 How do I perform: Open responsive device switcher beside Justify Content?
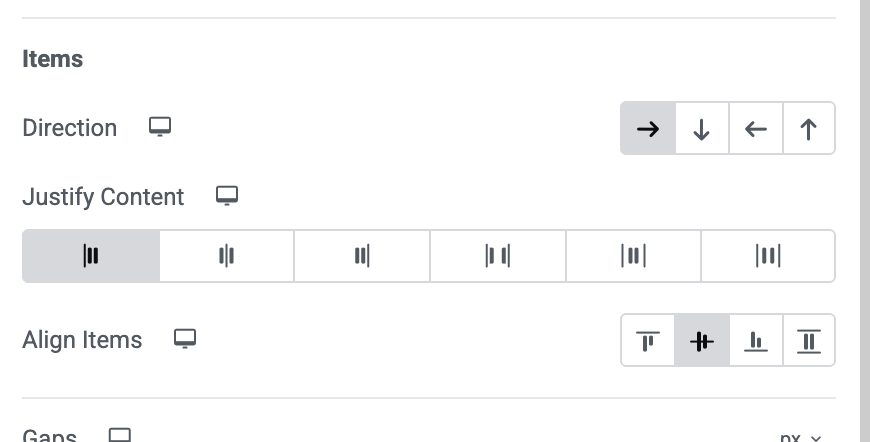227,196
